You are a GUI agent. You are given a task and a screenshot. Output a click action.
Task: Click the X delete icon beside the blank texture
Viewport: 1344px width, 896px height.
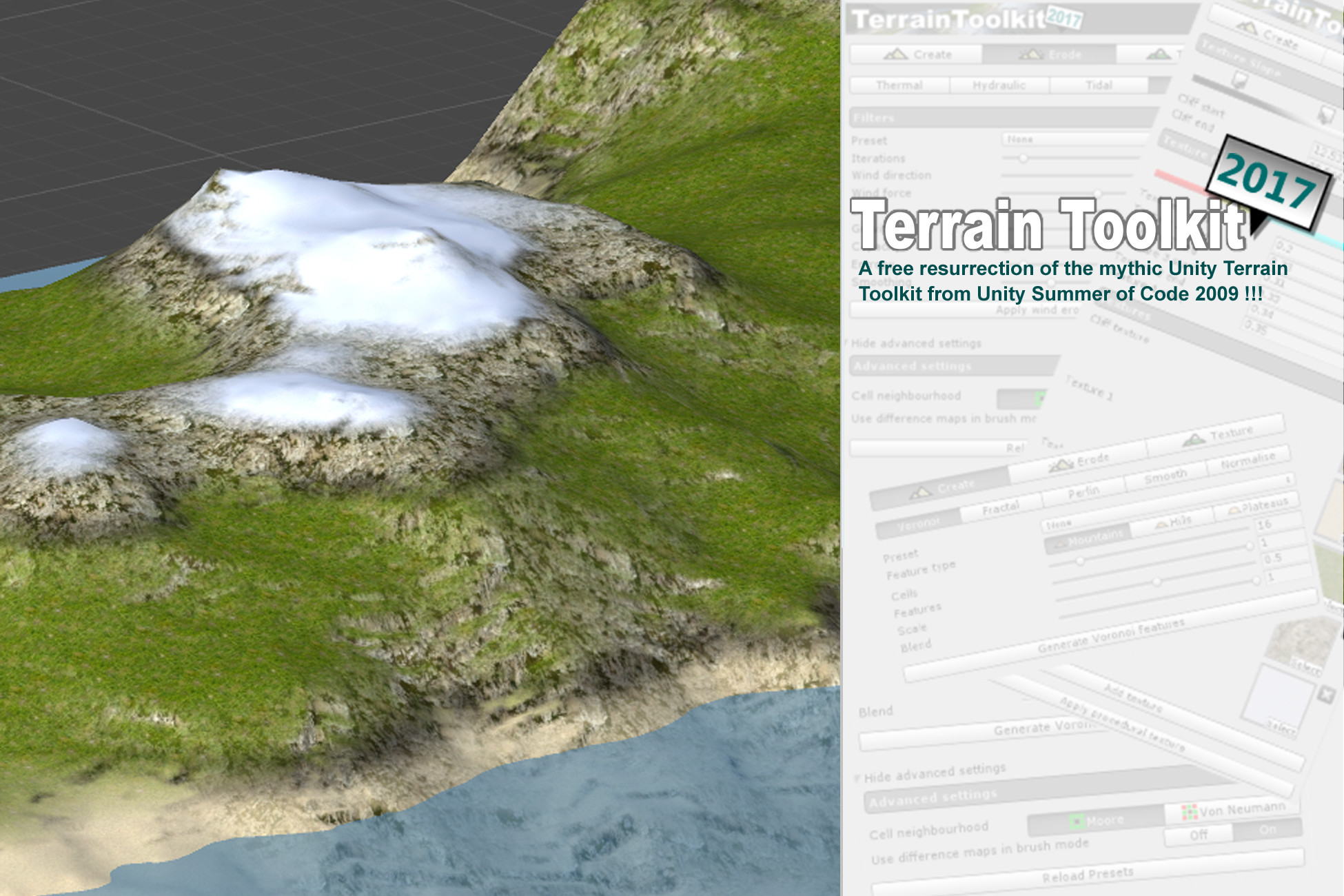pos(1325,694)
